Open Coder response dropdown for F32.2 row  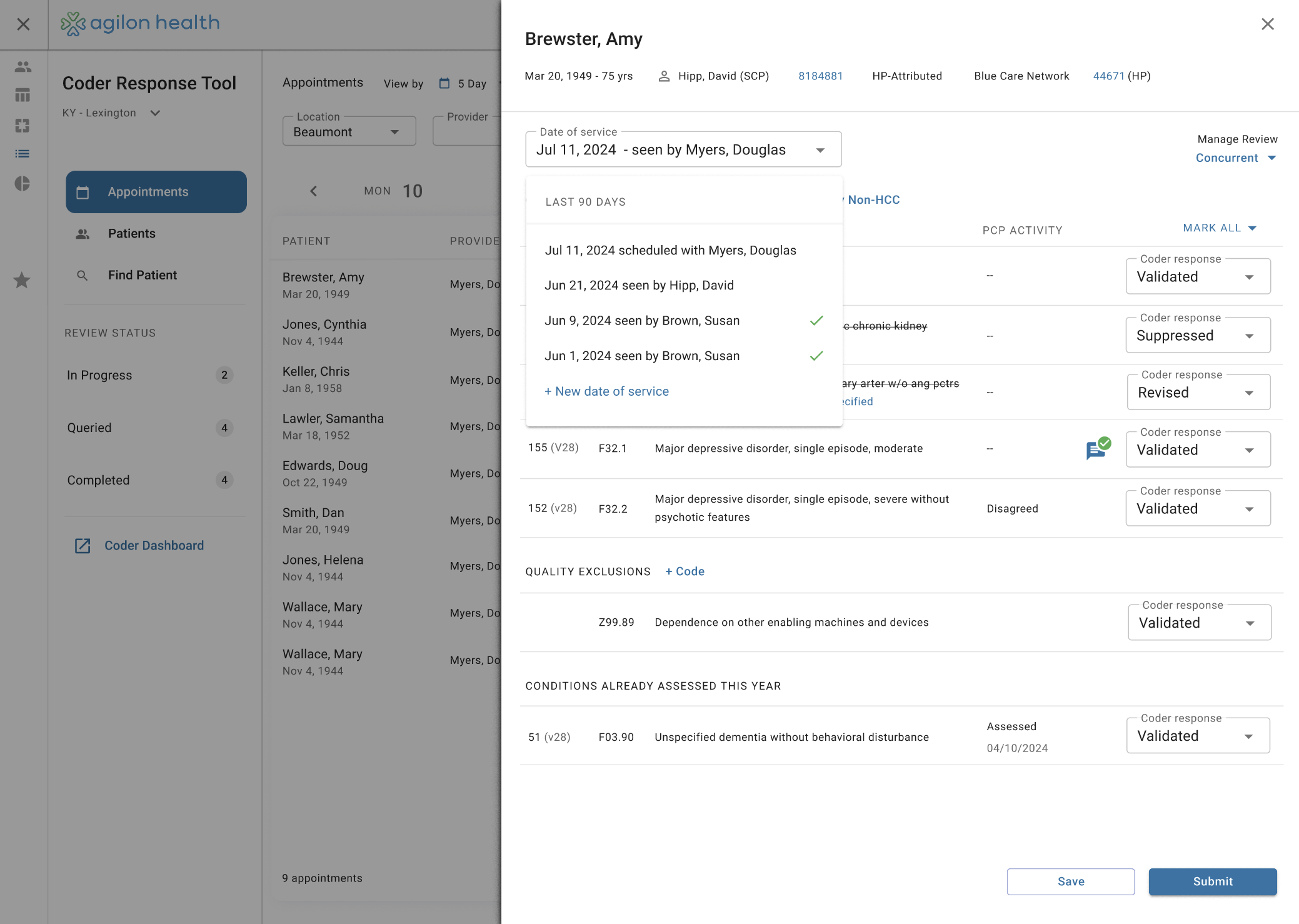tap(1198, 509)
